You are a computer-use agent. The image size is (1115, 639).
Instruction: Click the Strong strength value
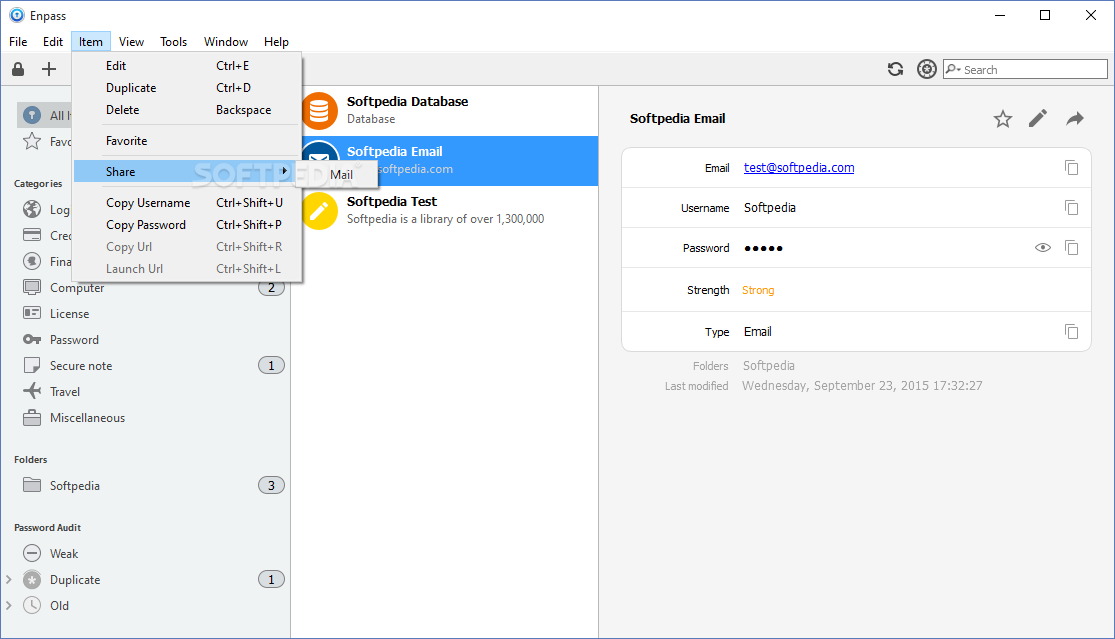(758, 290)
